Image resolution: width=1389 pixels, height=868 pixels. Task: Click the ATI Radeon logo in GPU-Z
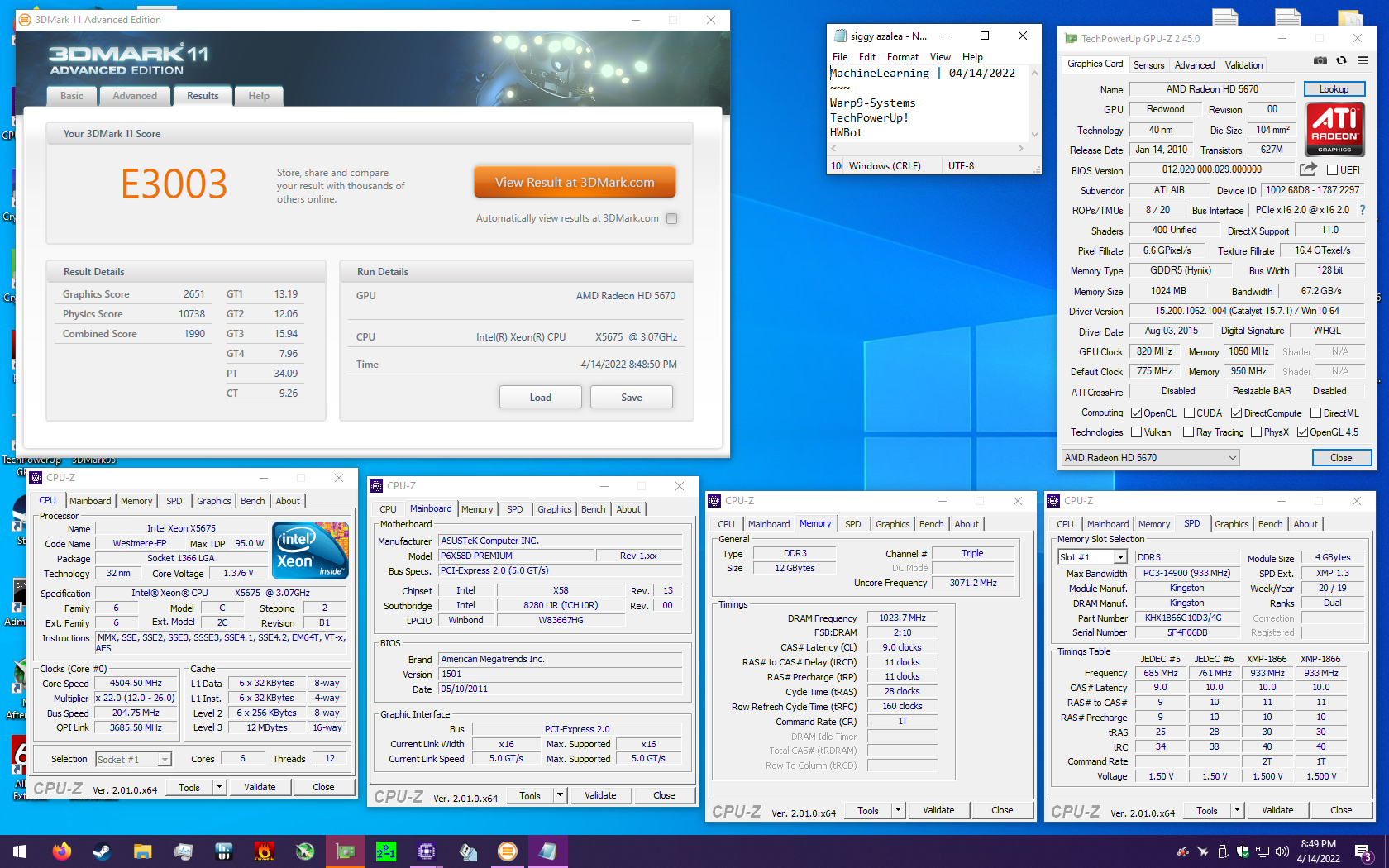(1334, 129)
